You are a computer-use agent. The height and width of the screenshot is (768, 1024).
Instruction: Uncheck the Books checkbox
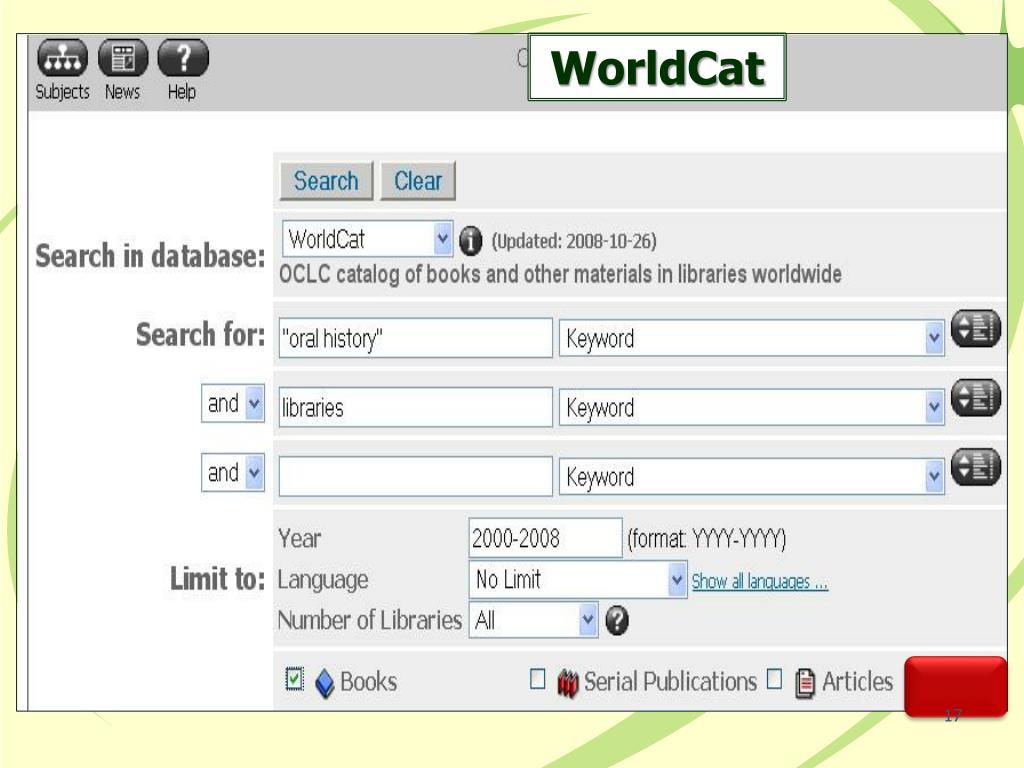(x=295, y=679)
